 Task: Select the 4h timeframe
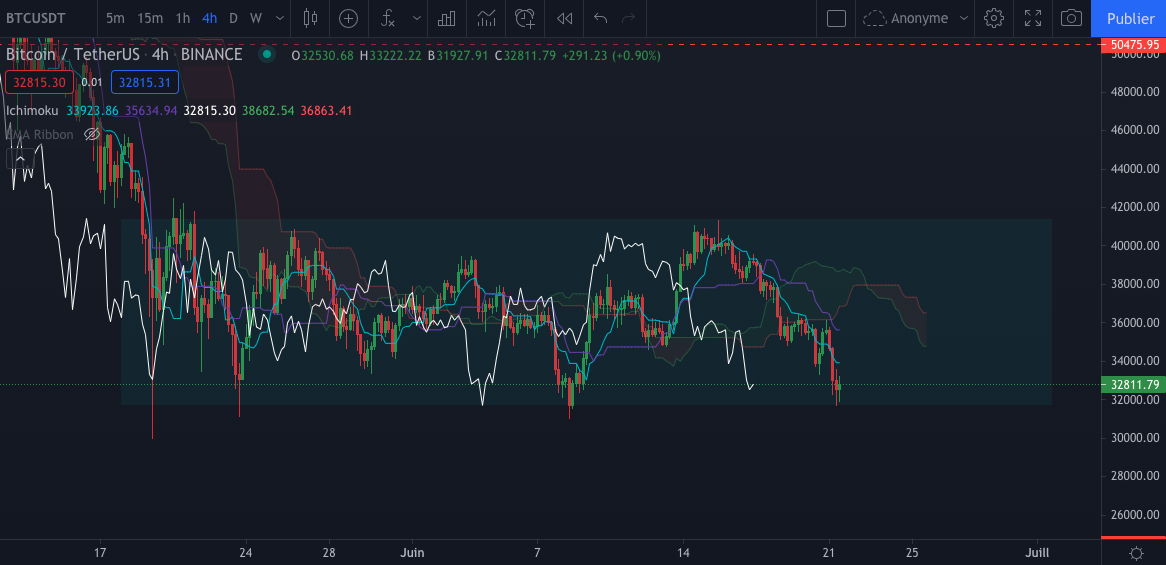210,18
